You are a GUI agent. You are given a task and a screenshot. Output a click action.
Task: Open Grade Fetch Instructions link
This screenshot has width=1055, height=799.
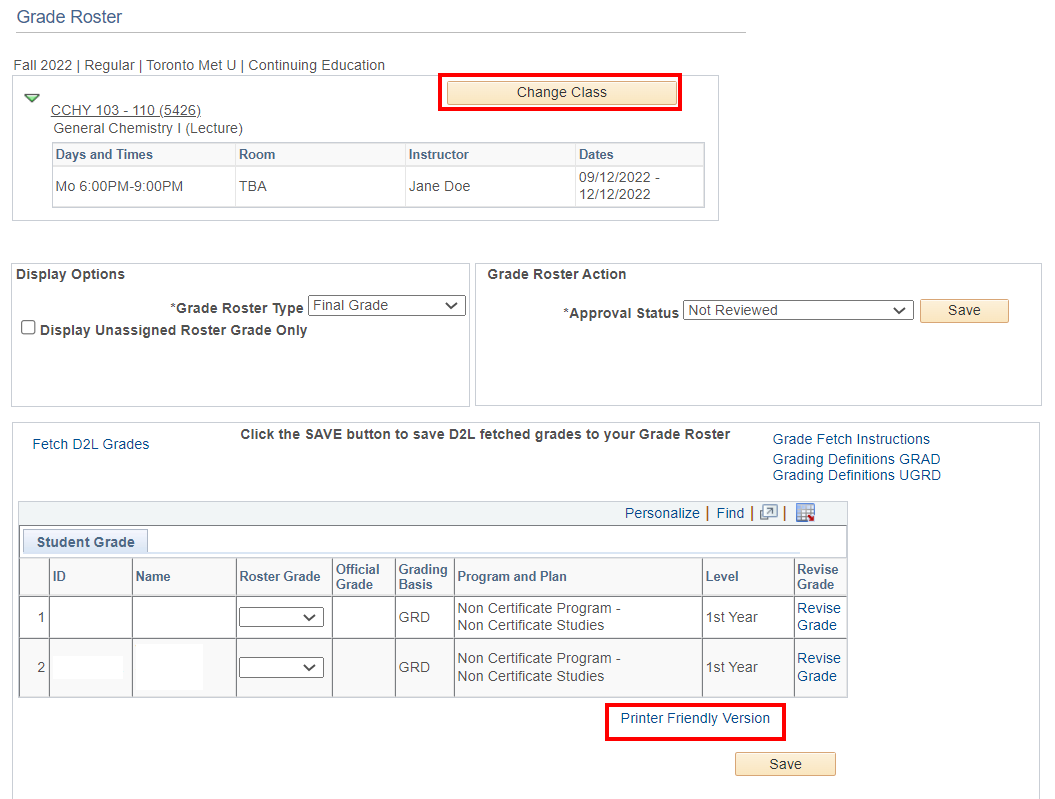851,439
